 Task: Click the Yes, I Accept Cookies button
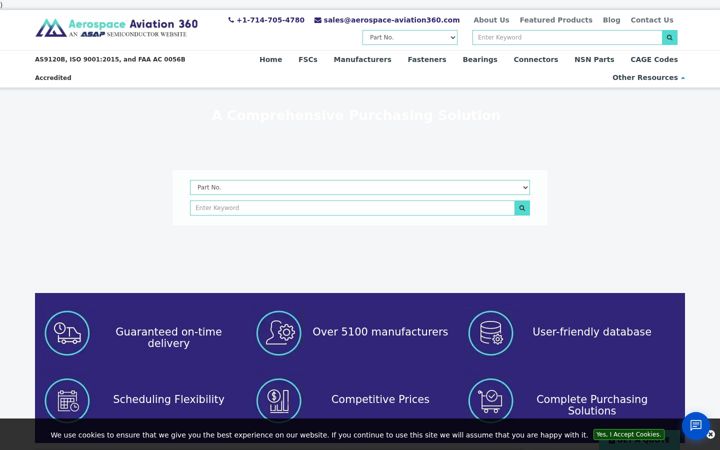628,434
